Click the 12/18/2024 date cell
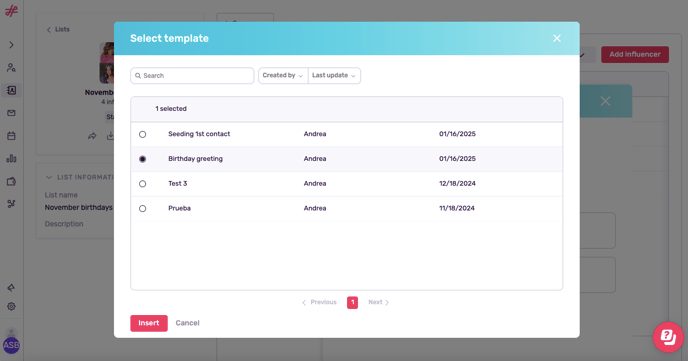Viewport: 688px width, 361px height. 457,183
